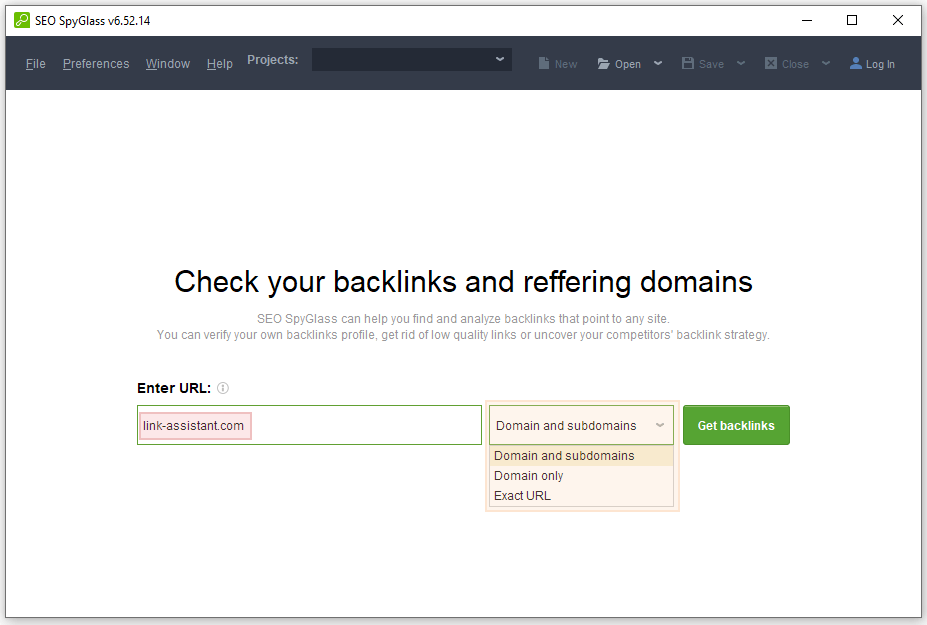Open the Window menu
The width and height of the screenshot is (927, 625).
168,64
